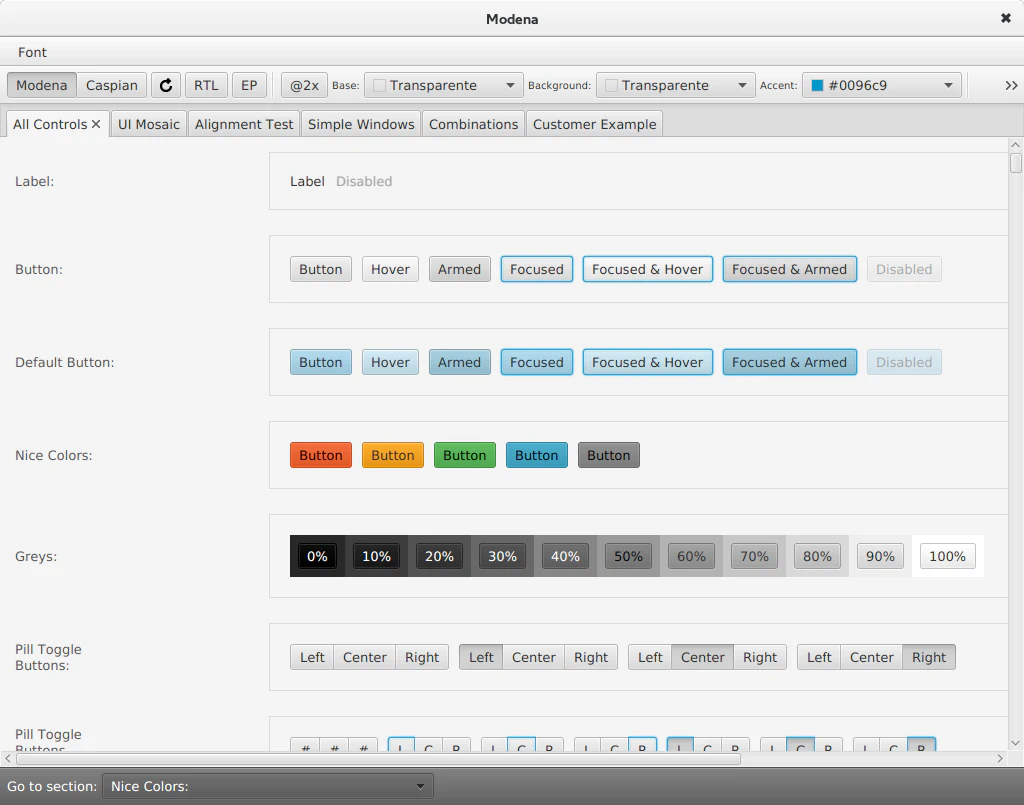Toggle RTL layout direction
Viewport: 1024px width, 805px height.
coord(206,85)
